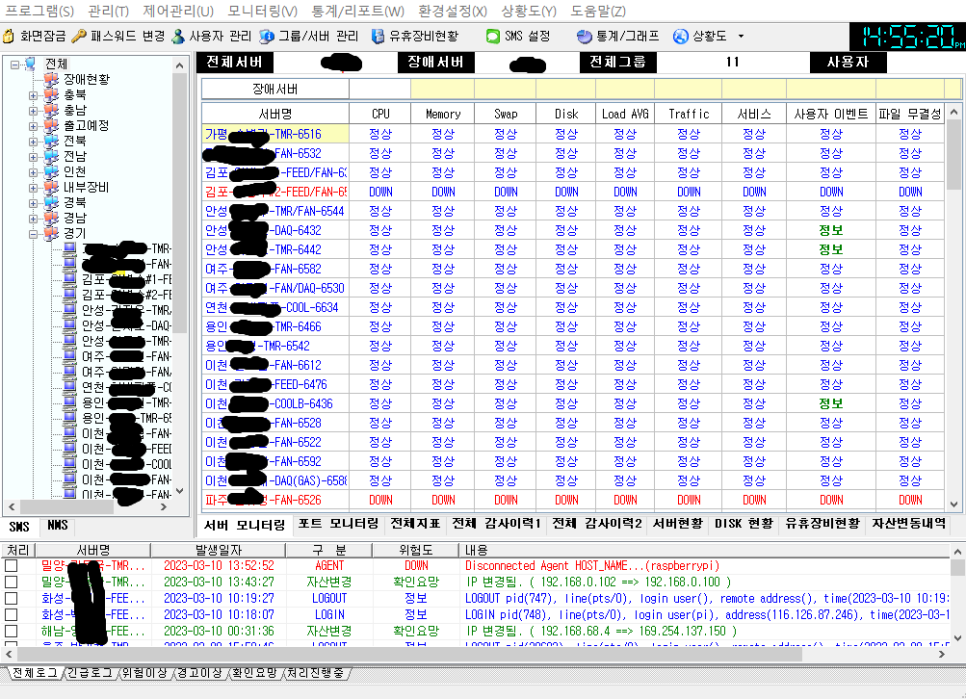This screenshot has height=699, width=966.
Task: Click the 화면잠금 lock icon in toolbar
Action: (x=9, y=36)
